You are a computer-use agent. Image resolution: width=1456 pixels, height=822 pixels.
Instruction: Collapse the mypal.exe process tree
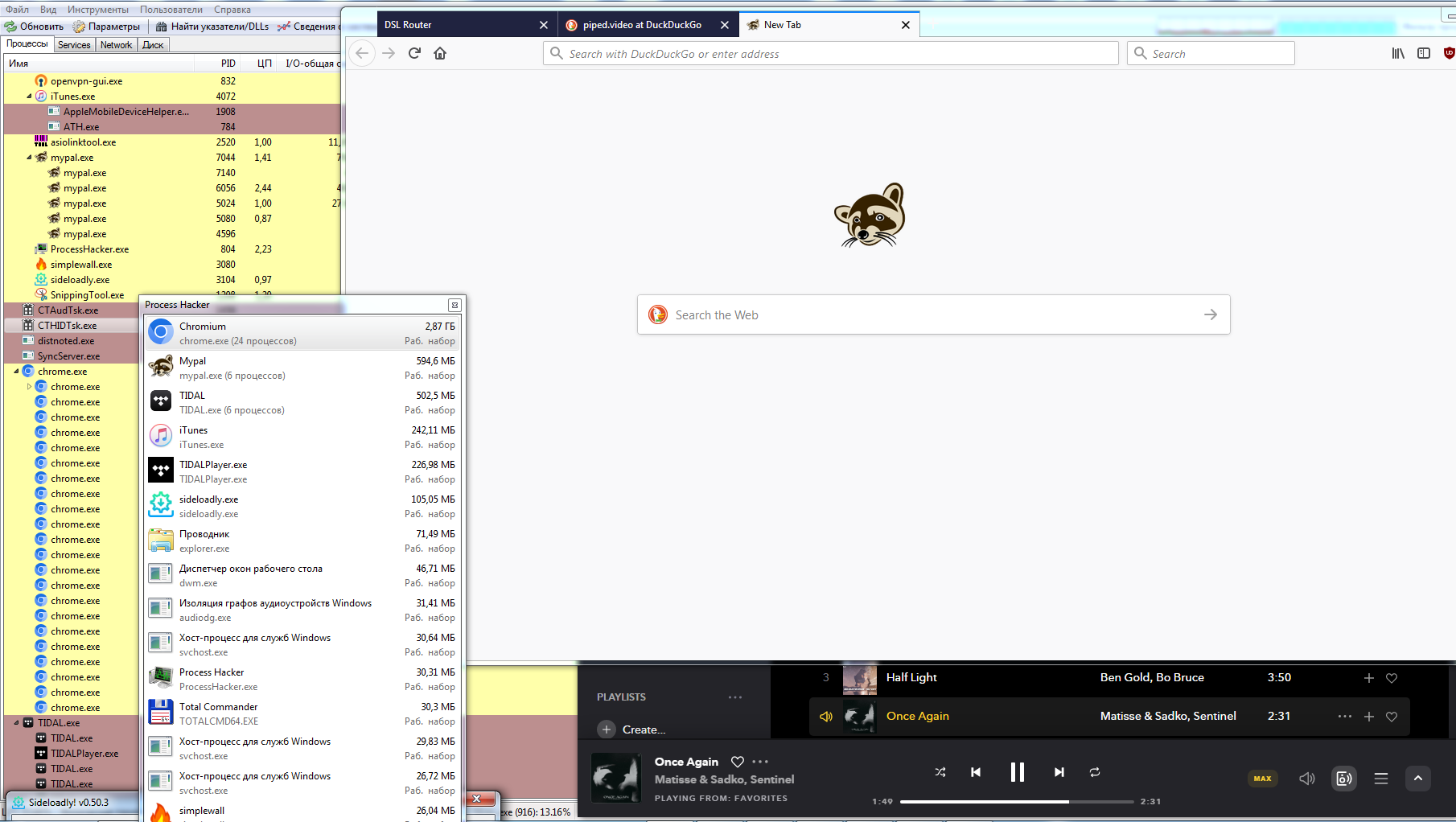coord(30,158)
